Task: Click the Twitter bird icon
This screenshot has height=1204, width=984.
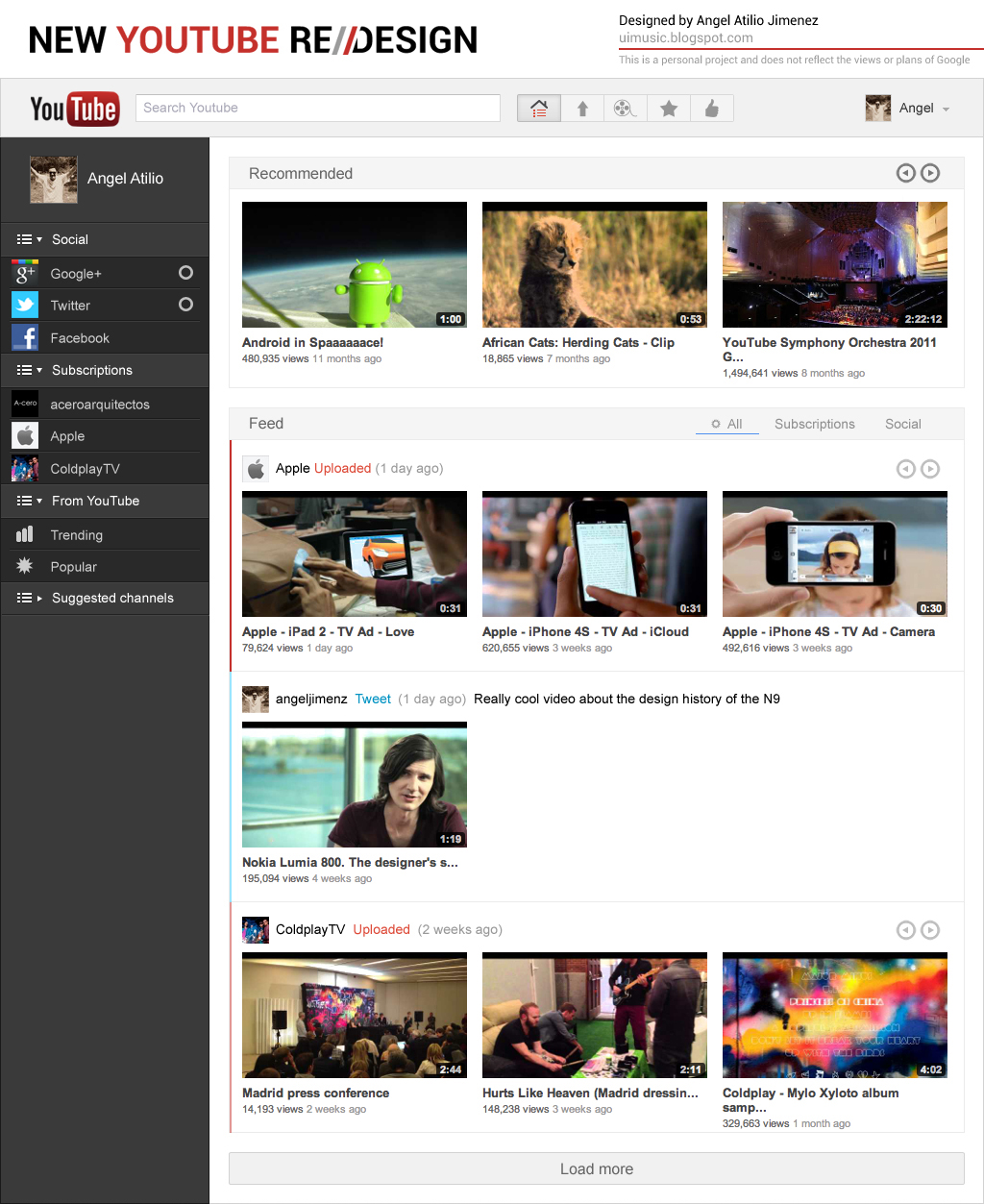Action: [25, 305]
